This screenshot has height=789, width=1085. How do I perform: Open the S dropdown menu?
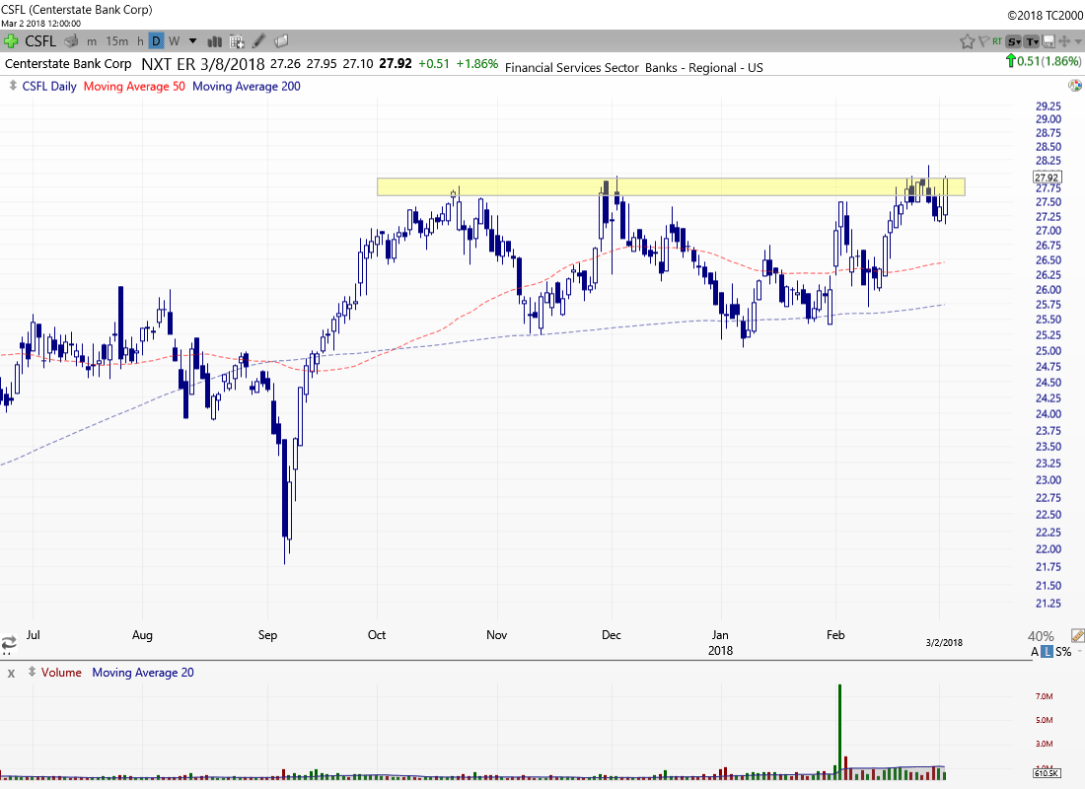[x=1014, y=41]
